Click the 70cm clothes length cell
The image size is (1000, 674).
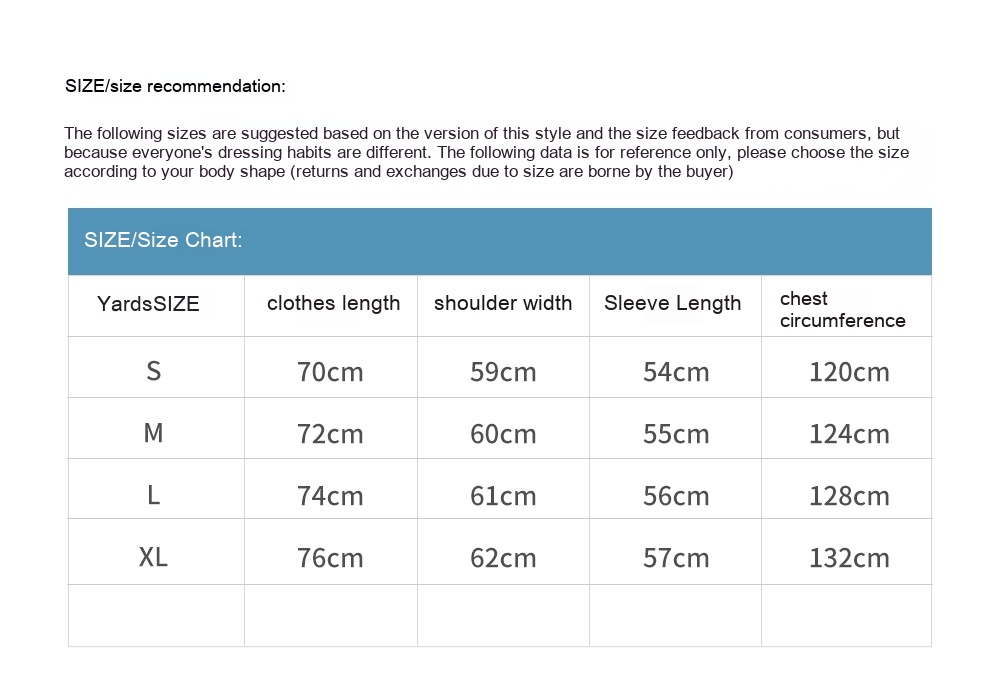point(330,372)
